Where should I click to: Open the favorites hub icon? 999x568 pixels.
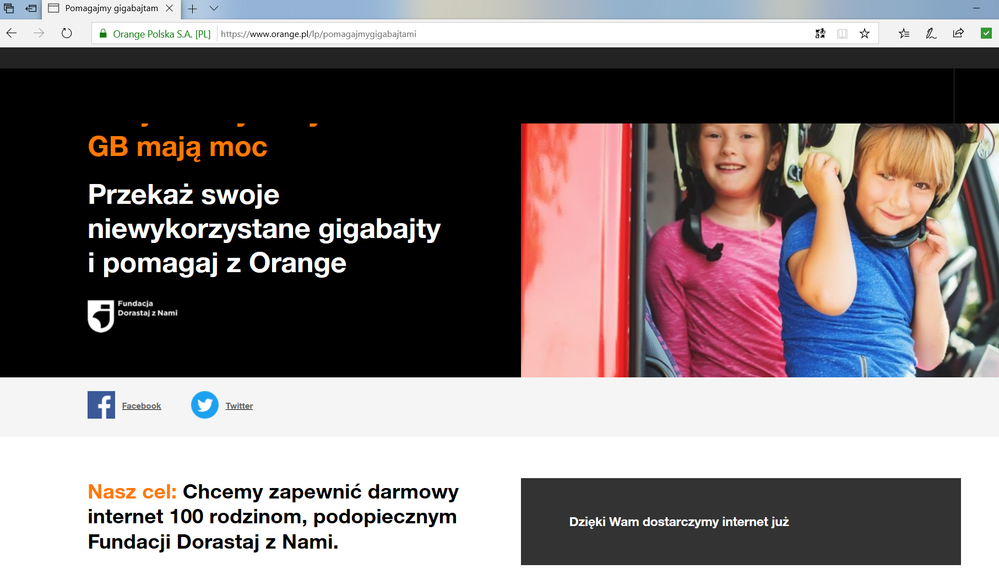tap(904, 34)
